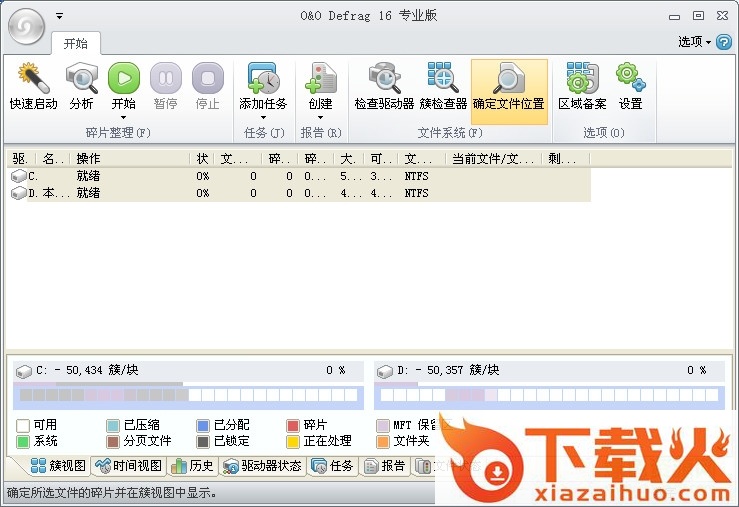Click the 已锁定 dark gray legend swatch
739x507 pixels.
point(203,442)
